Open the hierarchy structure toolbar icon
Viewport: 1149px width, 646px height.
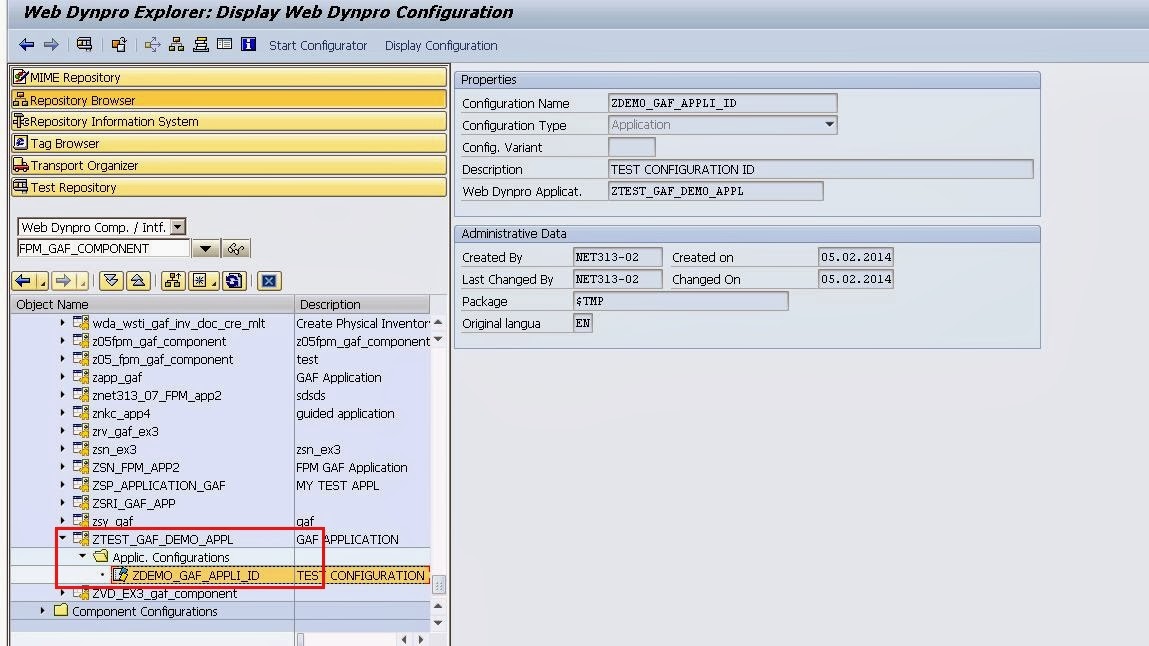tap(177, 45)
